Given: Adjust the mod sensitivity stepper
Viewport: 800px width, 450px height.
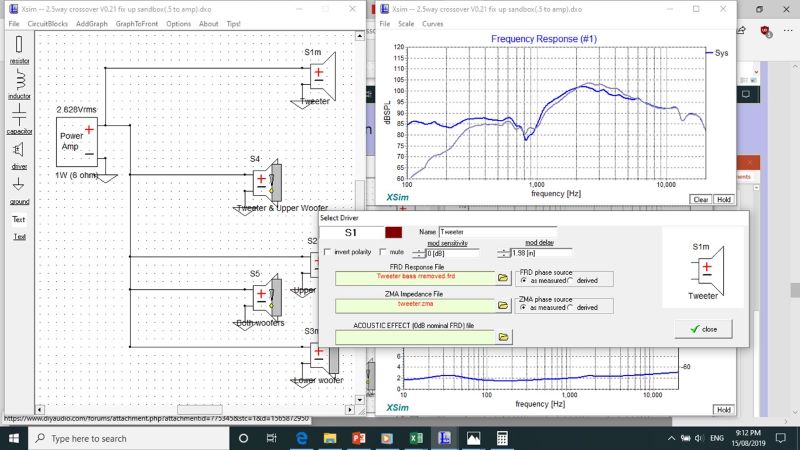Looking at the screenshot, I should 419,253.
